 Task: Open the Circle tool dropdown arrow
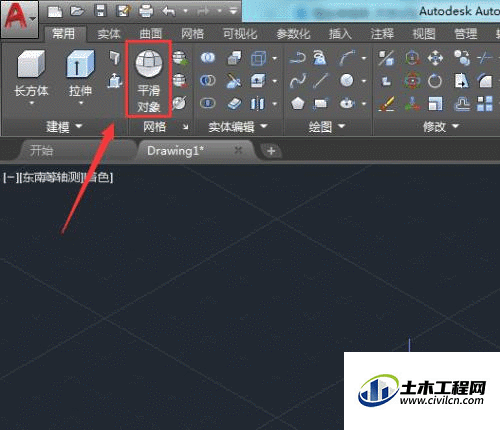[x=364, y=81]
